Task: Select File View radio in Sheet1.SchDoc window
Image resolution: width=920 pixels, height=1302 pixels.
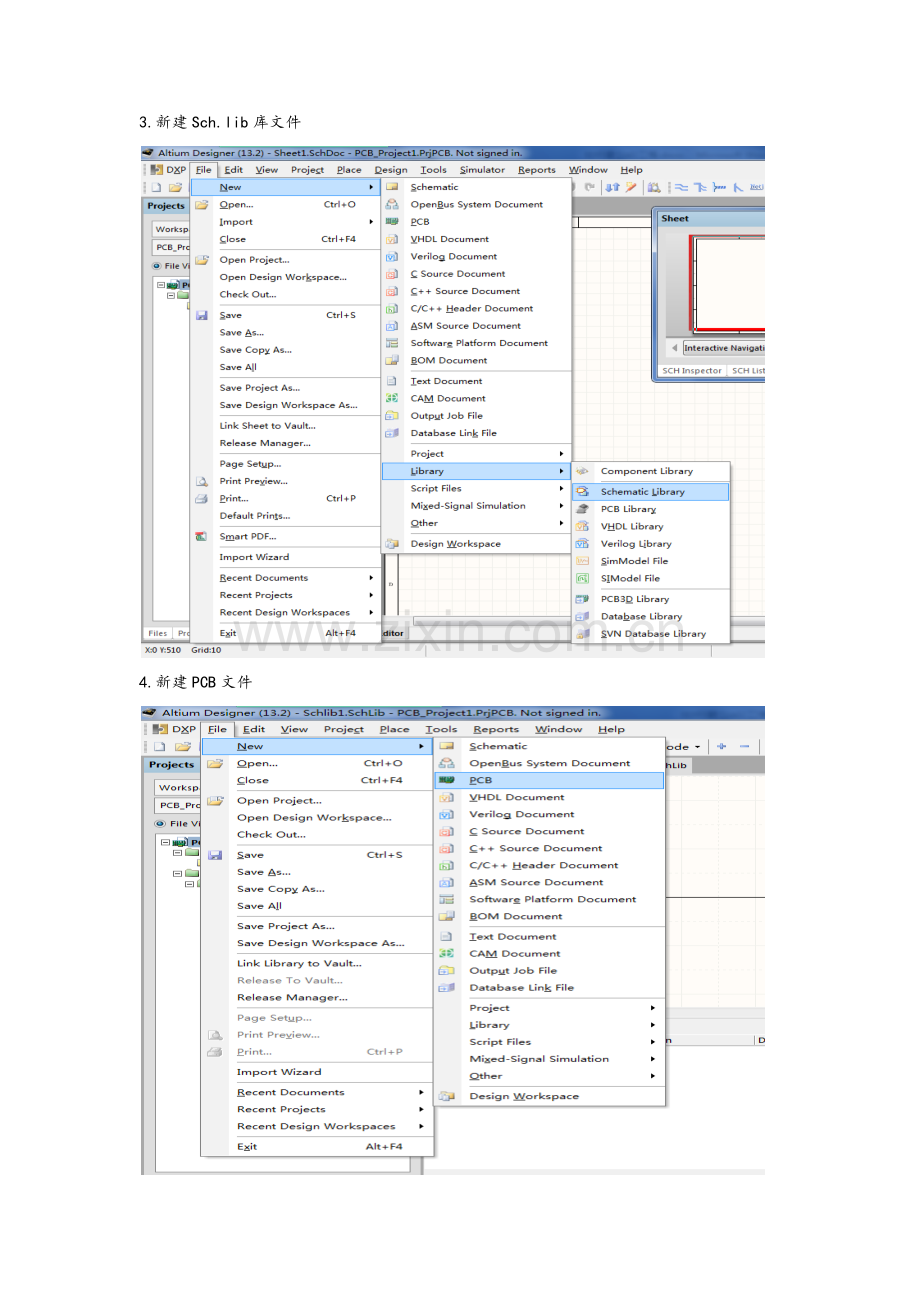Action: pyautogui.click(x=158, y=266)
